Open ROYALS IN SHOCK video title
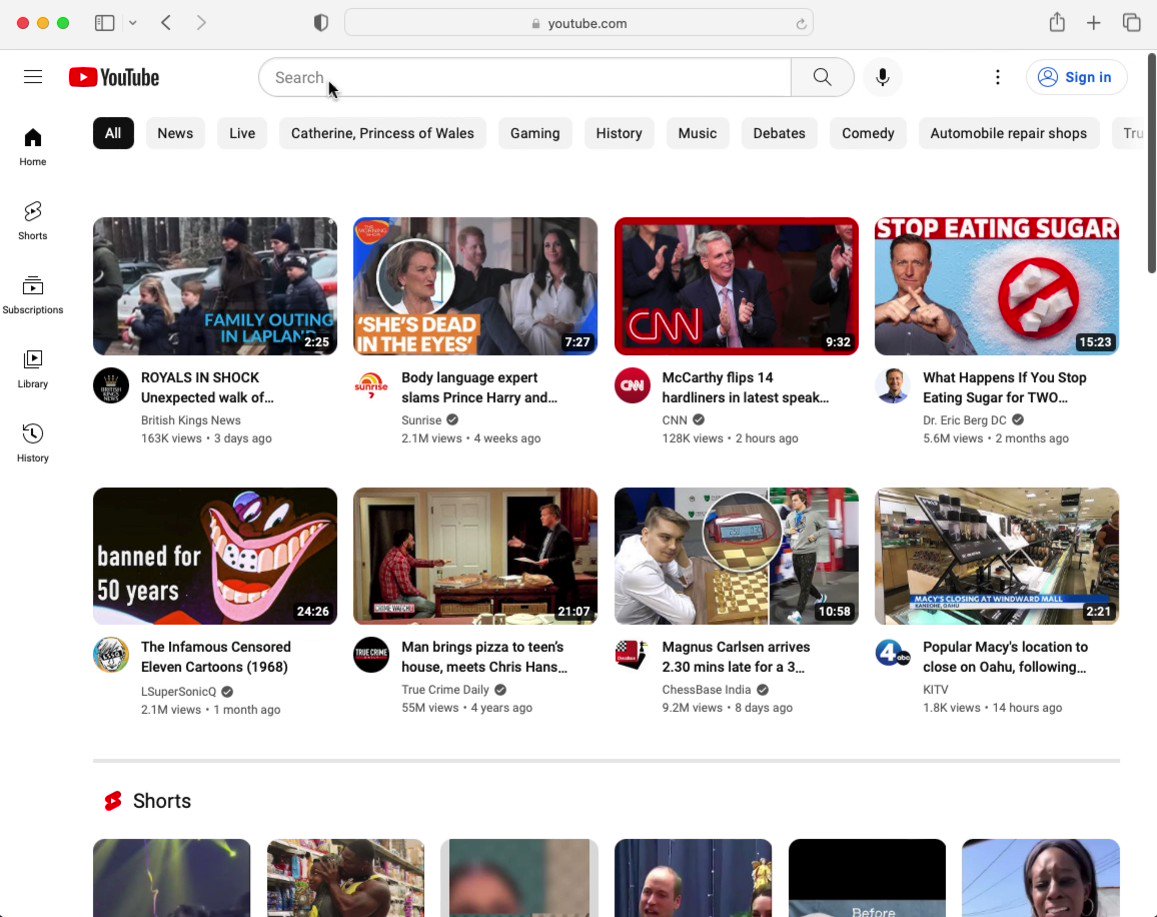 coord(207,387)
